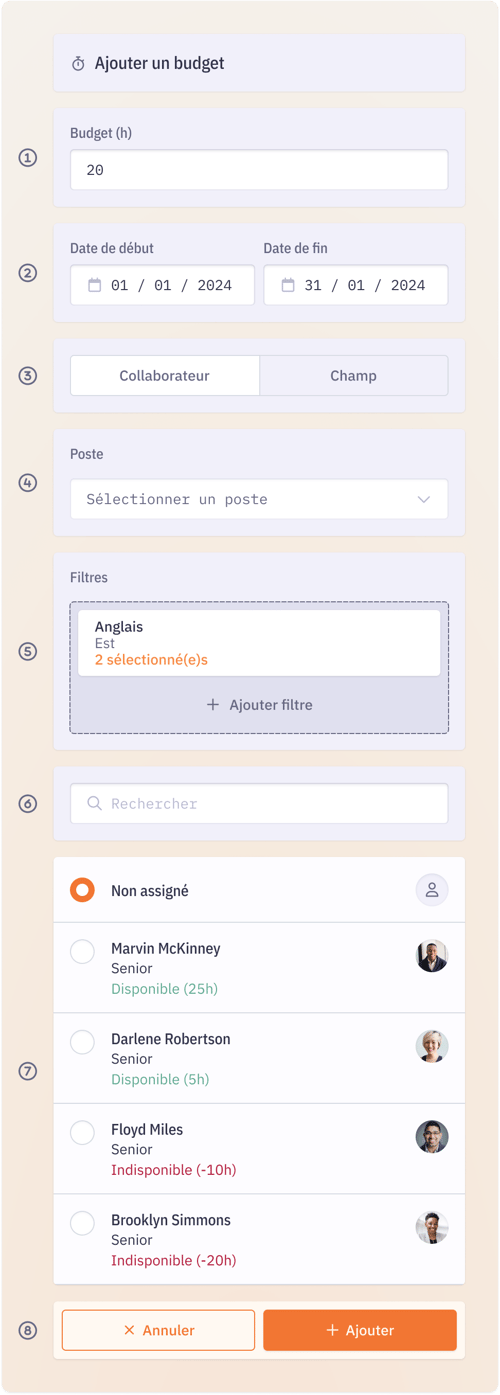Click the Annuler button
The width and height of the screenshot is (500, 1395).
(159, 1330)
